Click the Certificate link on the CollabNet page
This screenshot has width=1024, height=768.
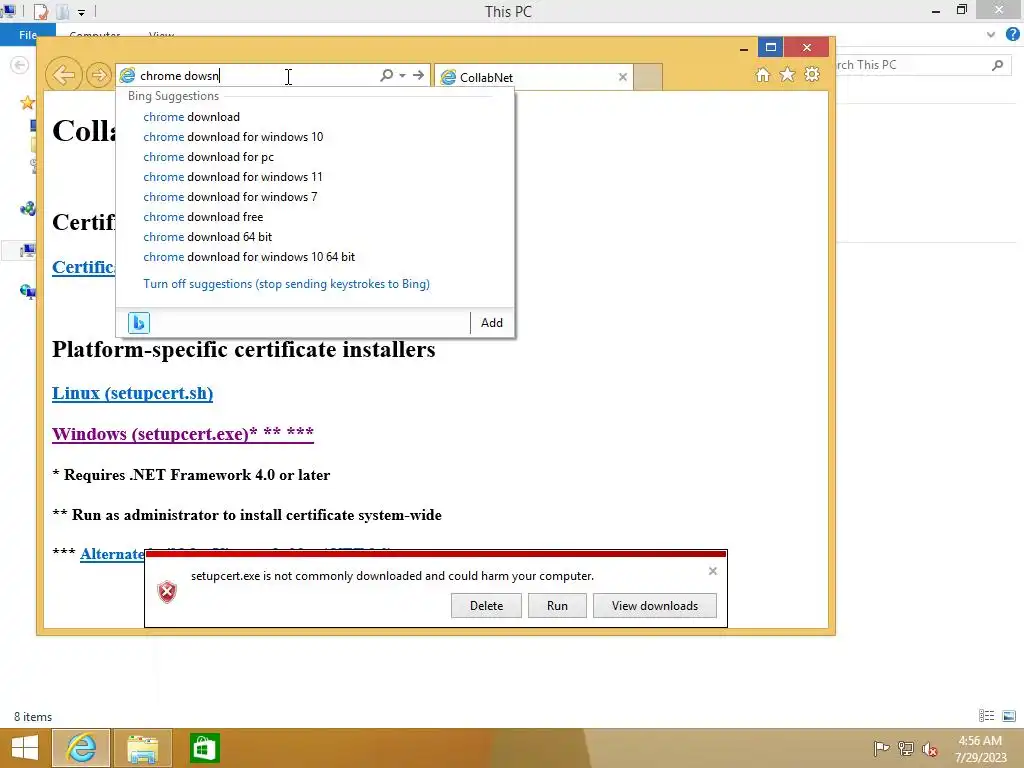84,267
